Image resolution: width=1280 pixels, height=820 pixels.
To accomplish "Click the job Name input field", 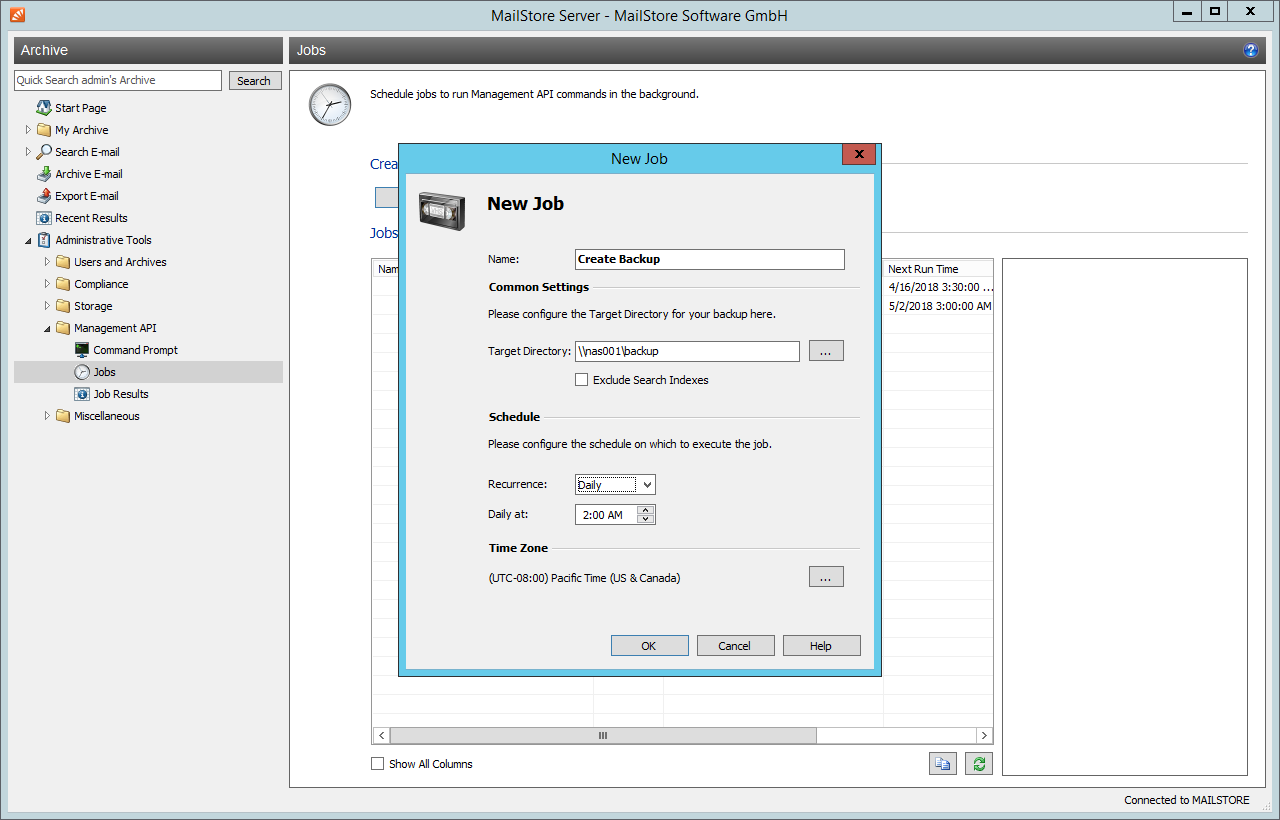I will (x=710, y=259).
